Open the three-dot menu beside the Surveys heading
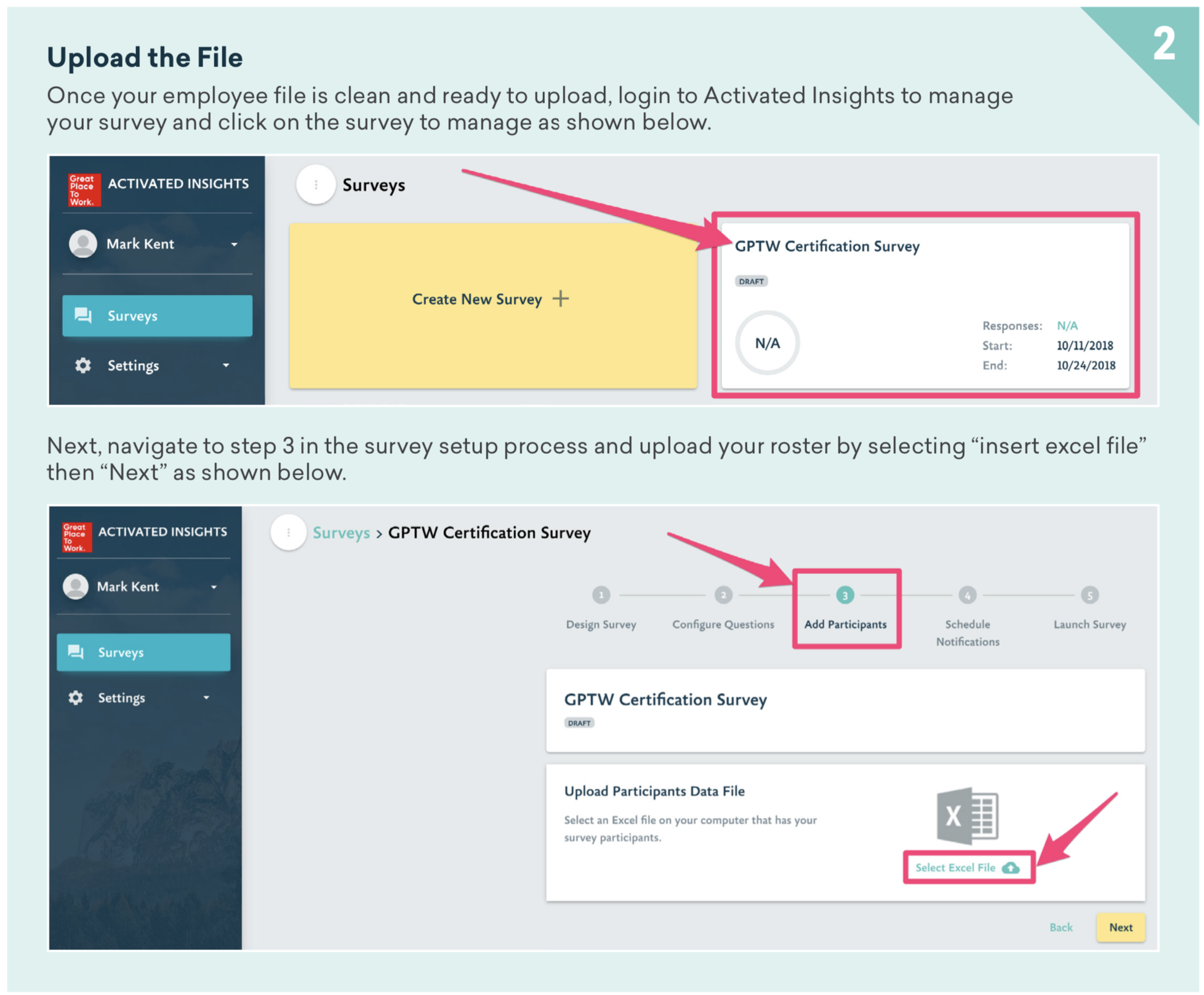 [x=316, y=185]
